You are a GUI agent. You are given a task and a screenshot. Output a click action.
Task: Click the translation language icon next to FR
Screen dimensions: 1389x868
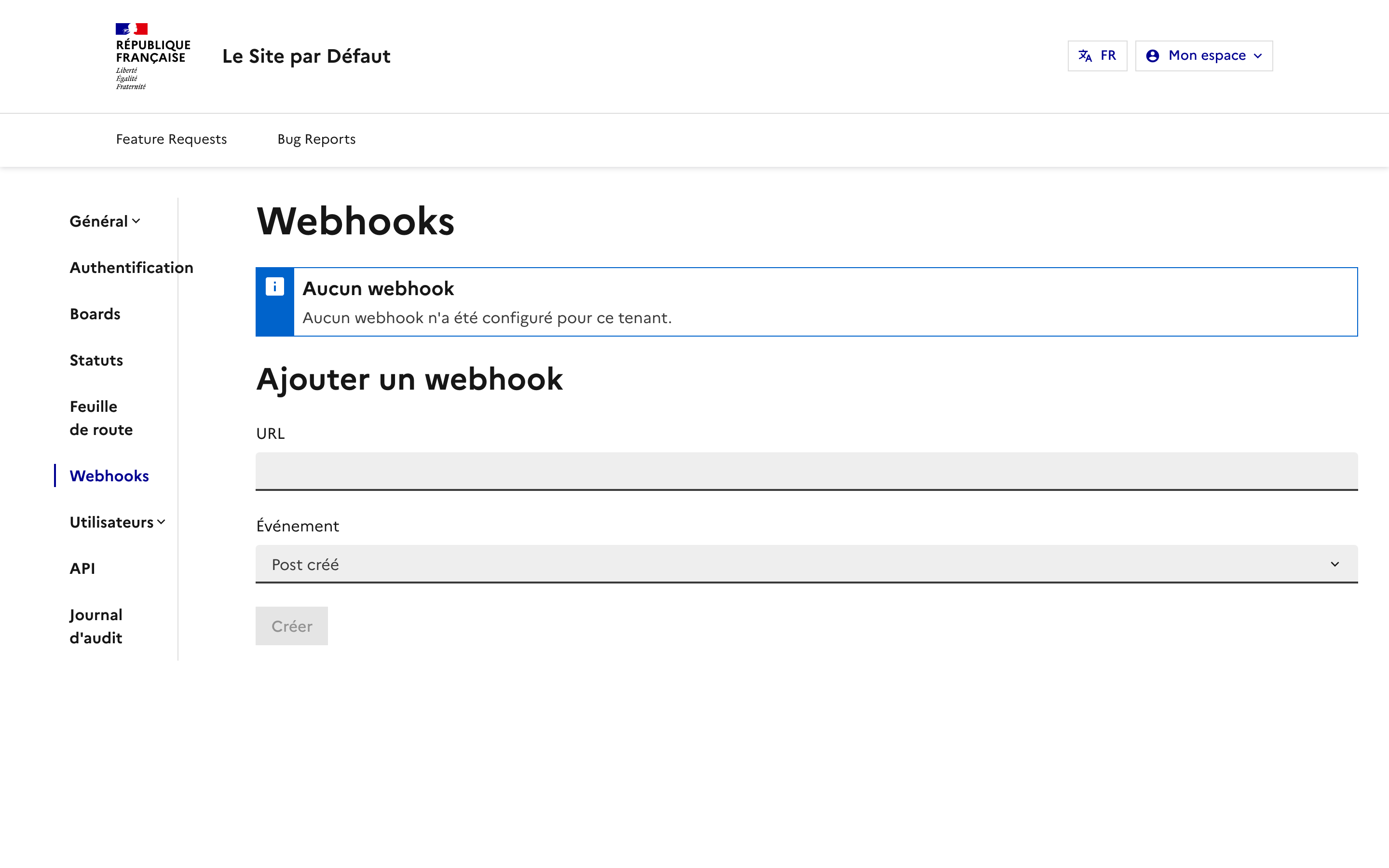click(1085, 55)
